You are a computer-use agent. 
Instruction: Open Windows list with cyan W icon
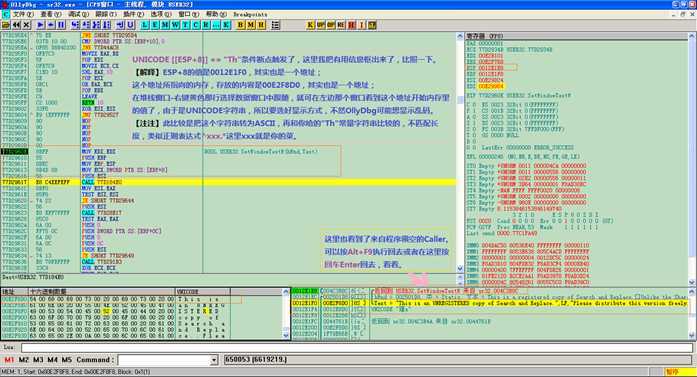click(175, 25)
